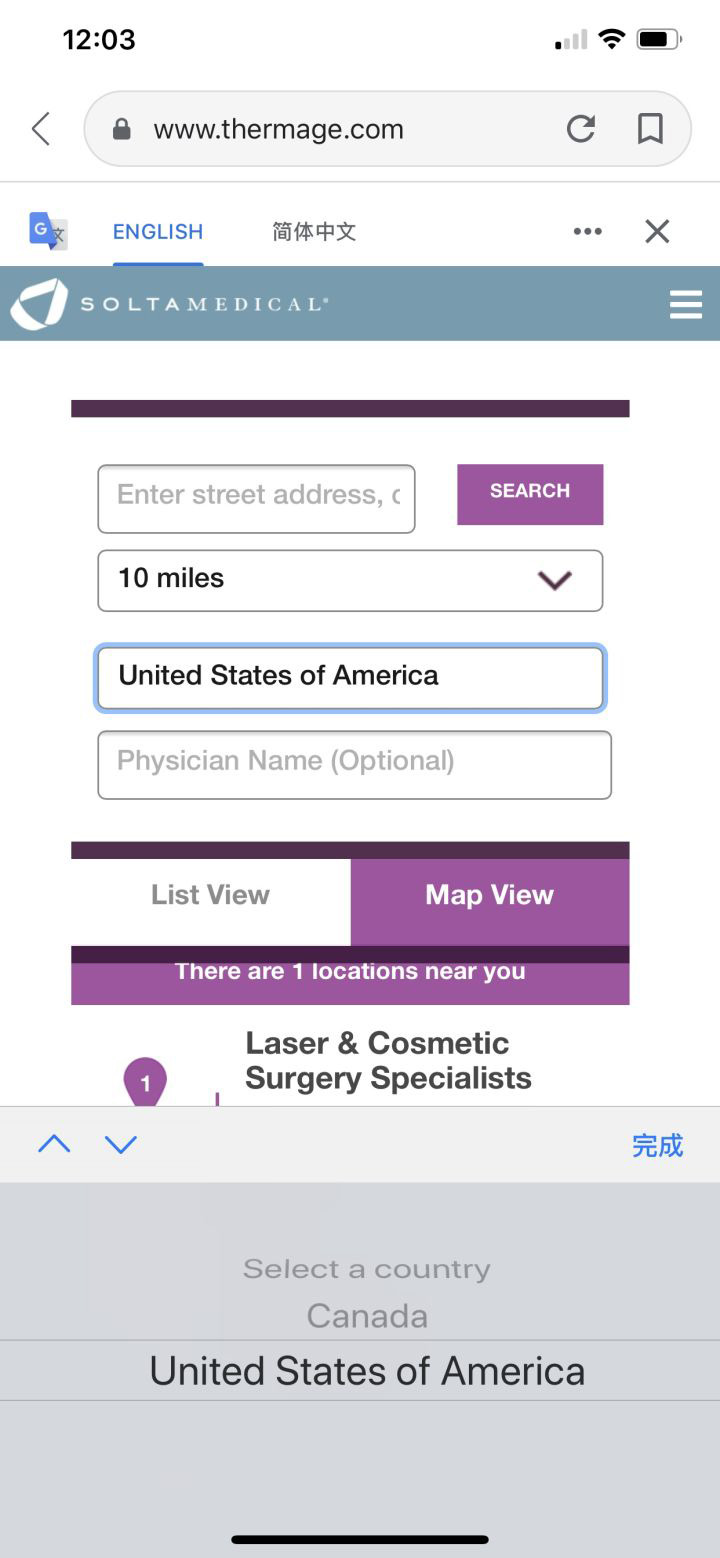Tap the Solta Medical logo

point(170,304)
